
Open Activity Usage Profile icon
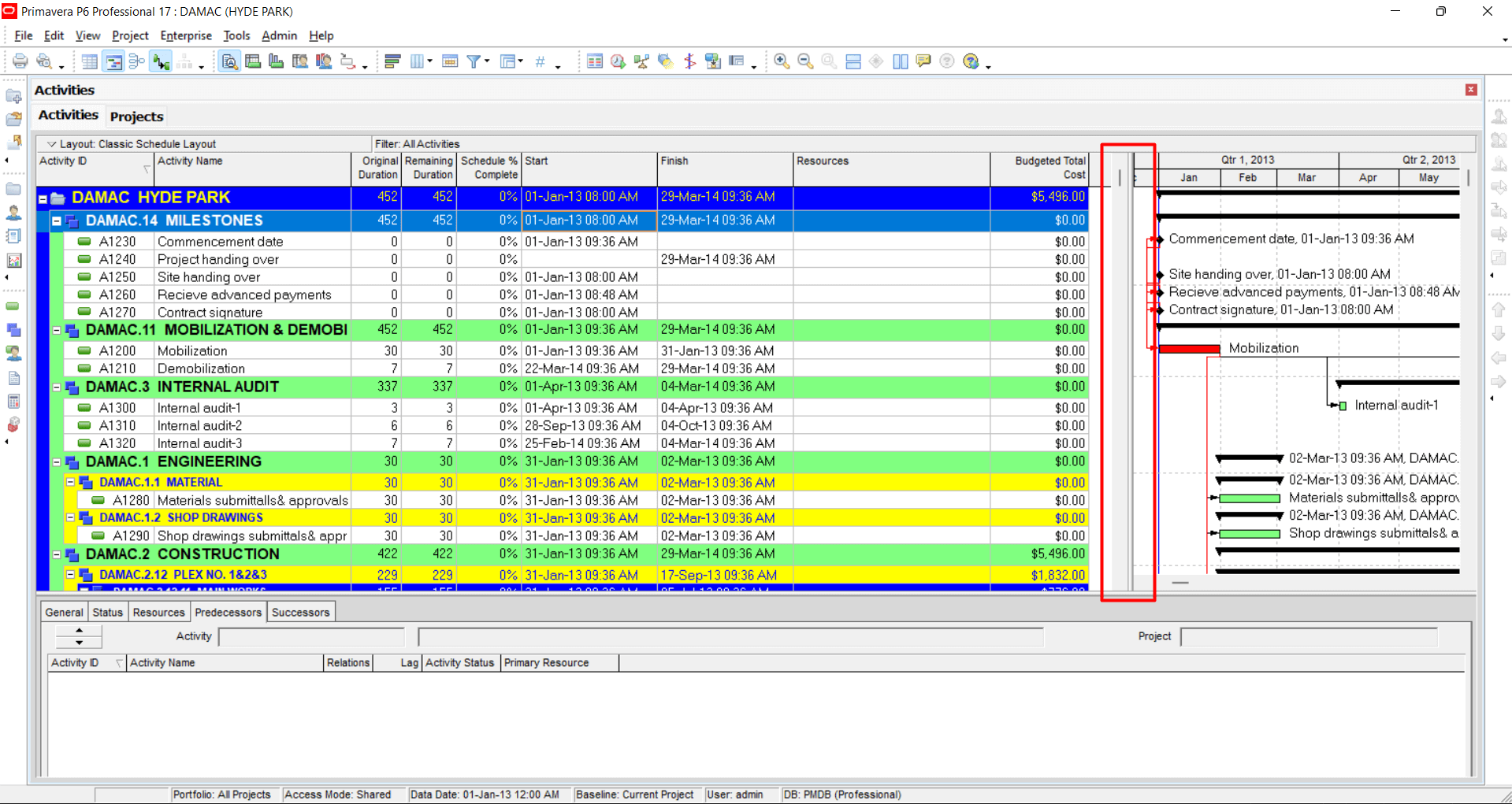click(277, 61)
